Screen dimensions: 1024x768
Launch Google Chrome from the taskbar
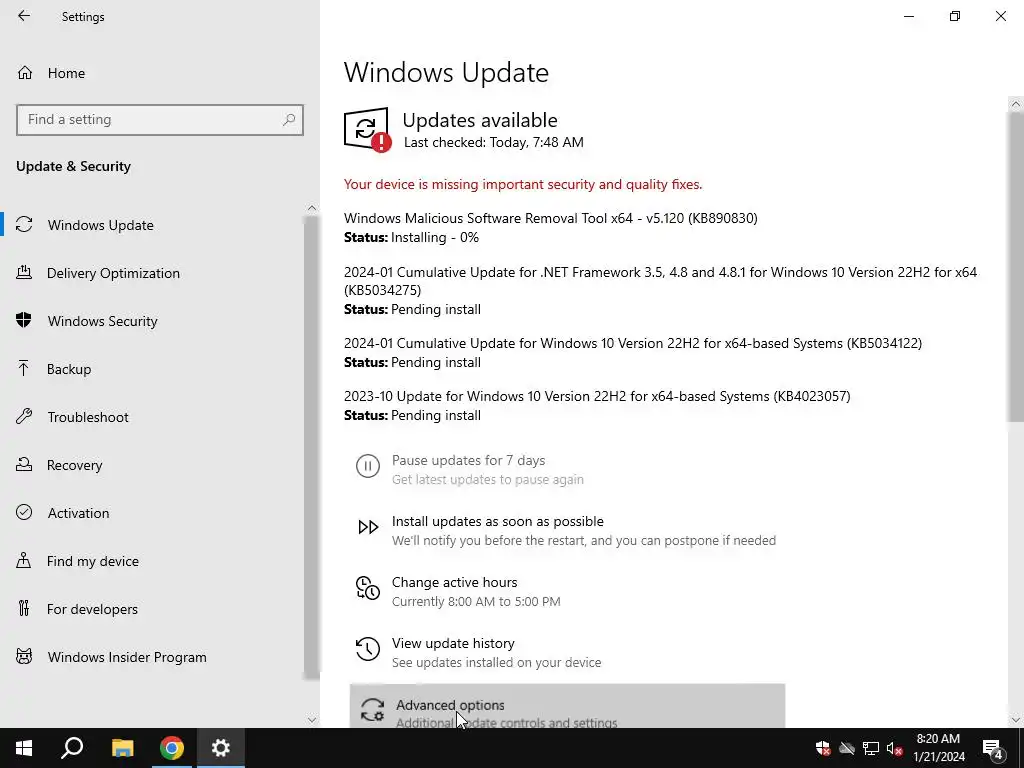[172, 748]
